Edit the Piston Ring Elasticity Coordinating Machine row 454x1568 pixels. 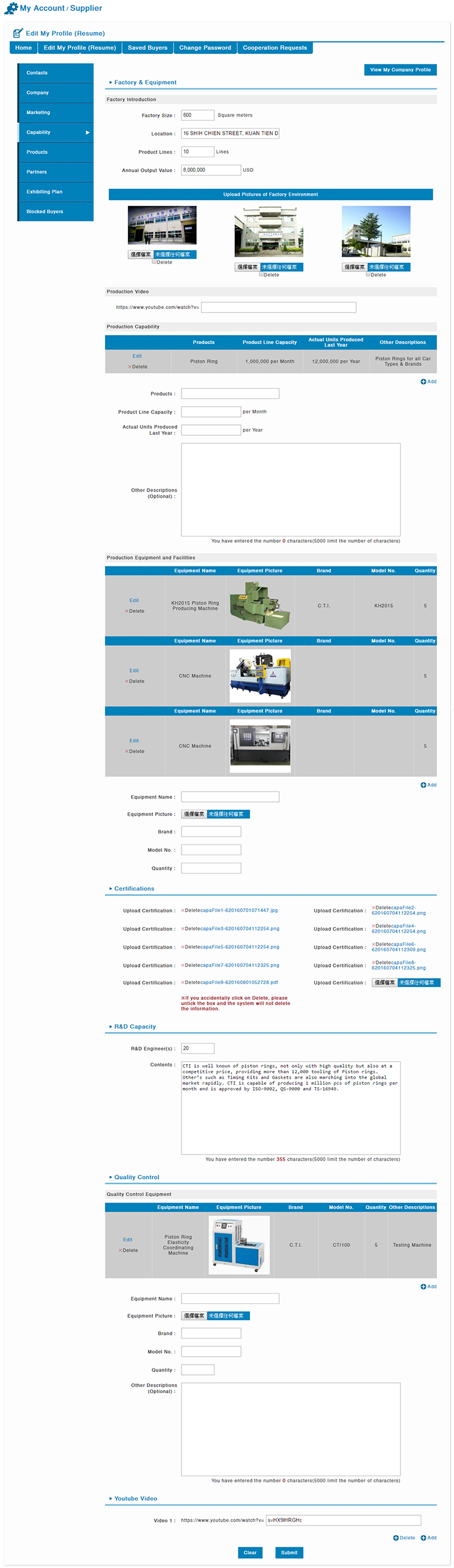(128, 1240)
